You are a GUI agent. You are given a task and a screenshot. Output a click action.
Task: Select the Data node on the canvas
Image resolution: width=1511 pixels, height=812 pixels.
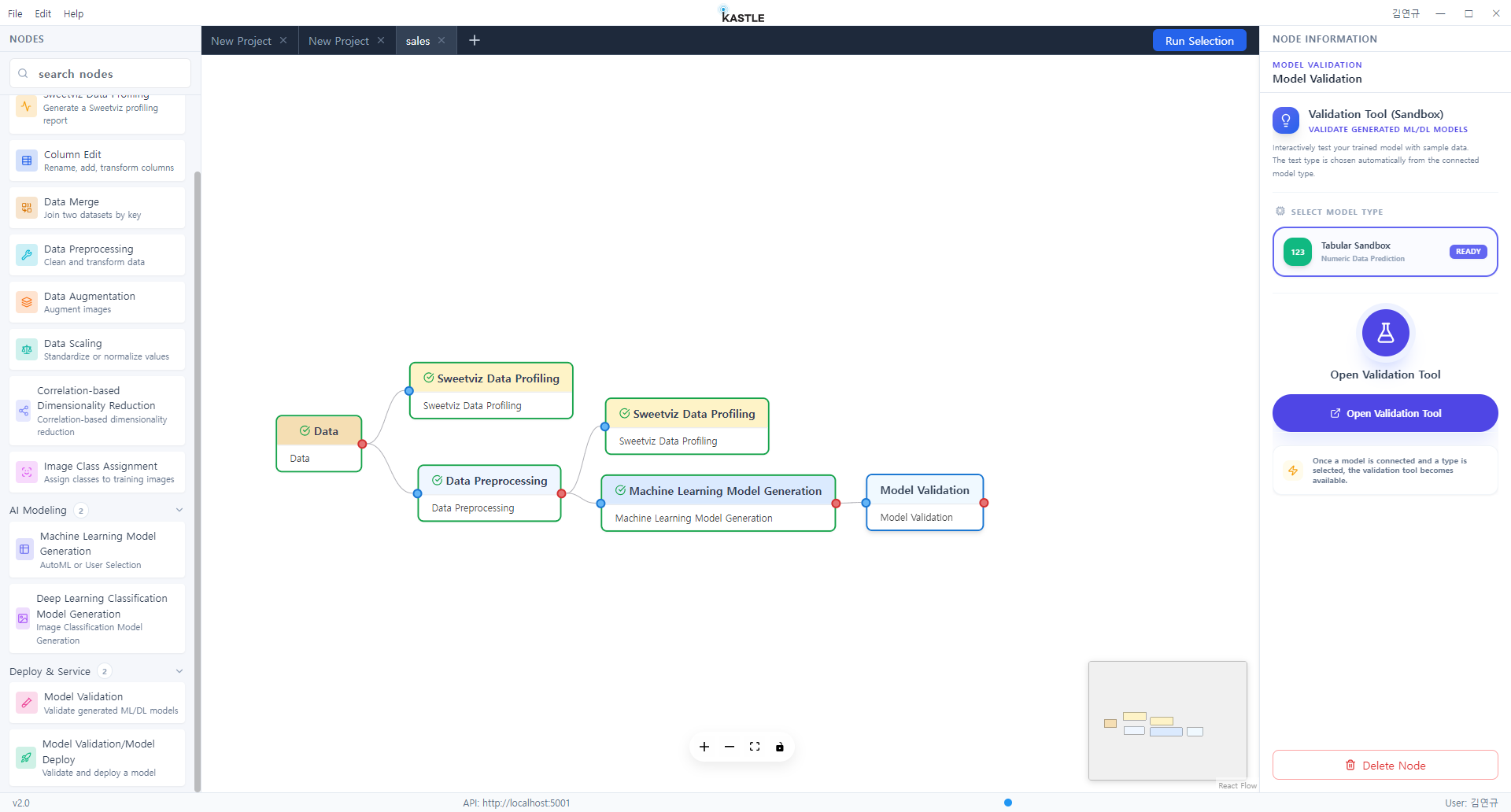point(319,444)
